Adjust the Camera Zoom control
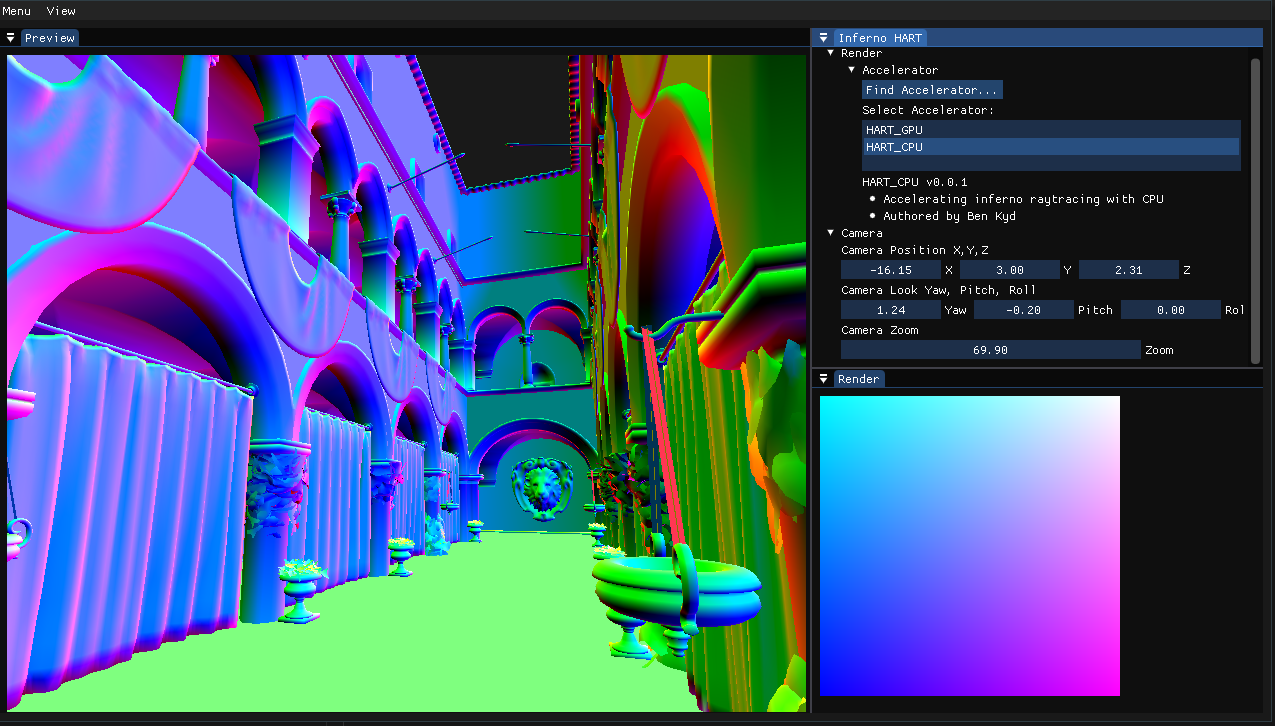The image size is (1275, 726). click(x=989, y=349)
